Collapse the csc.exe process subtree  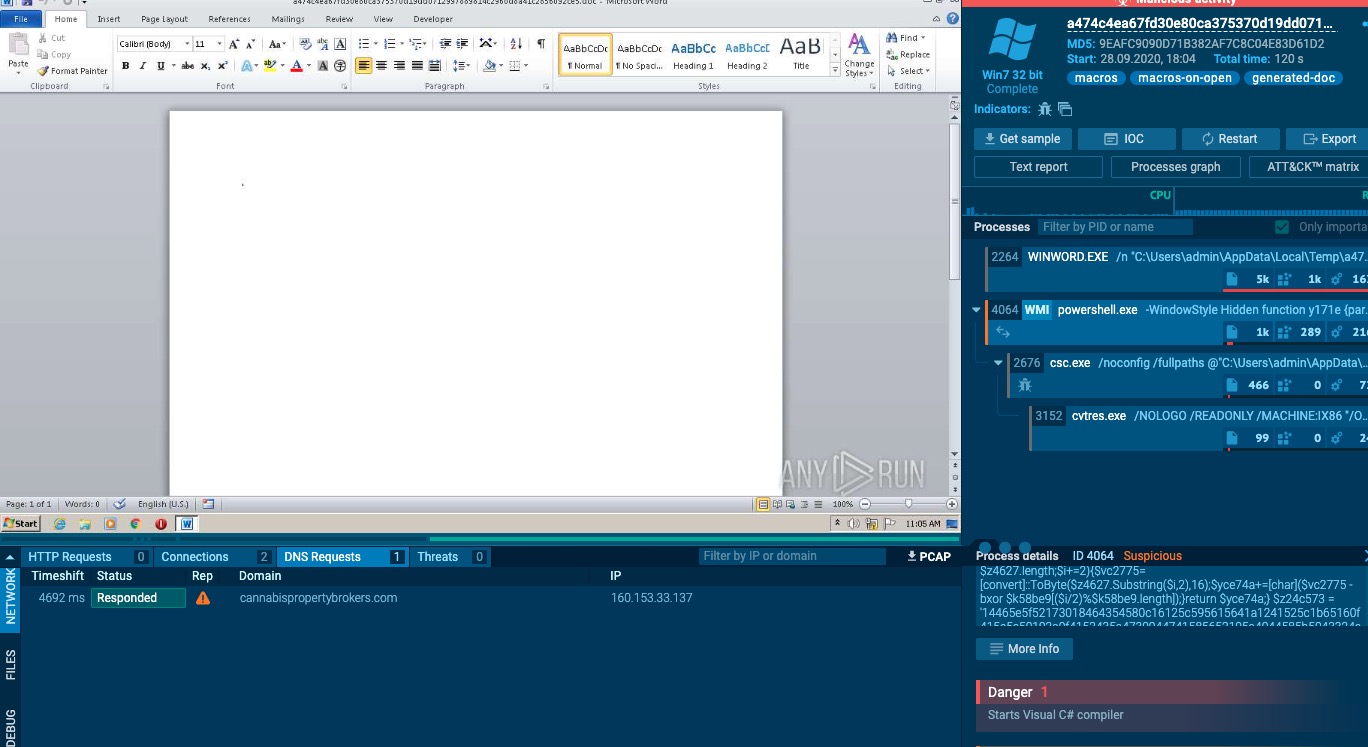click(x=998, y=363)
